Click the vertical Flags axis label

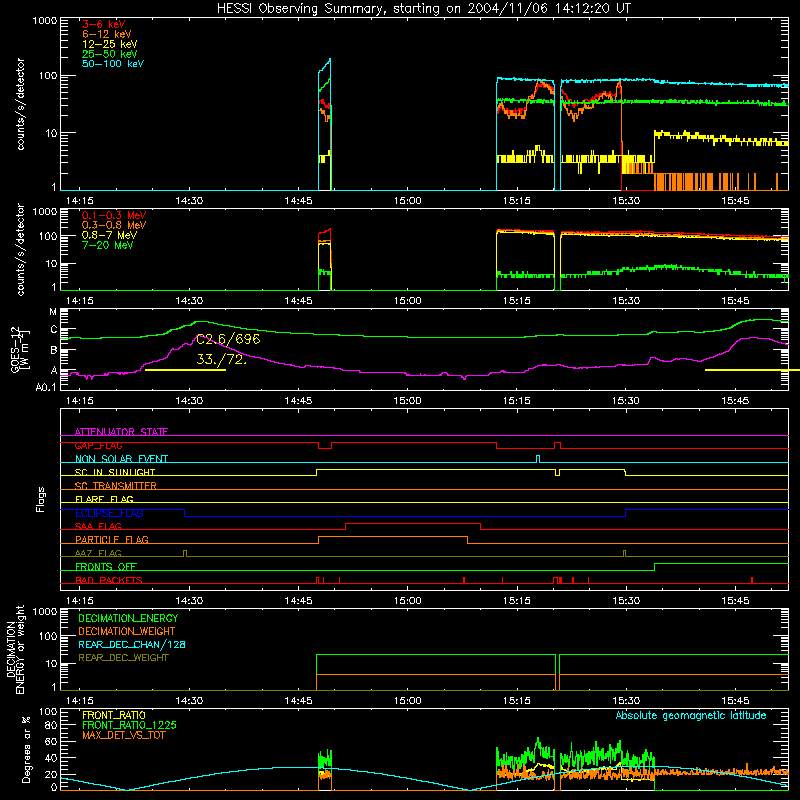click(x=40, y=499)
